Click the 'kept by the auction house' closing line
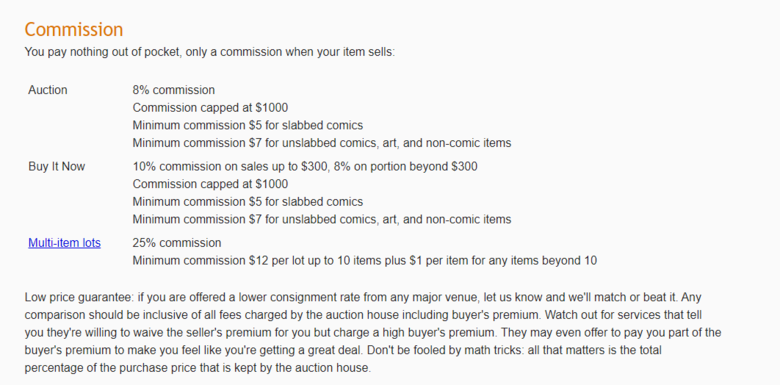Screen dimensions: 780x385 coord(197,369)
